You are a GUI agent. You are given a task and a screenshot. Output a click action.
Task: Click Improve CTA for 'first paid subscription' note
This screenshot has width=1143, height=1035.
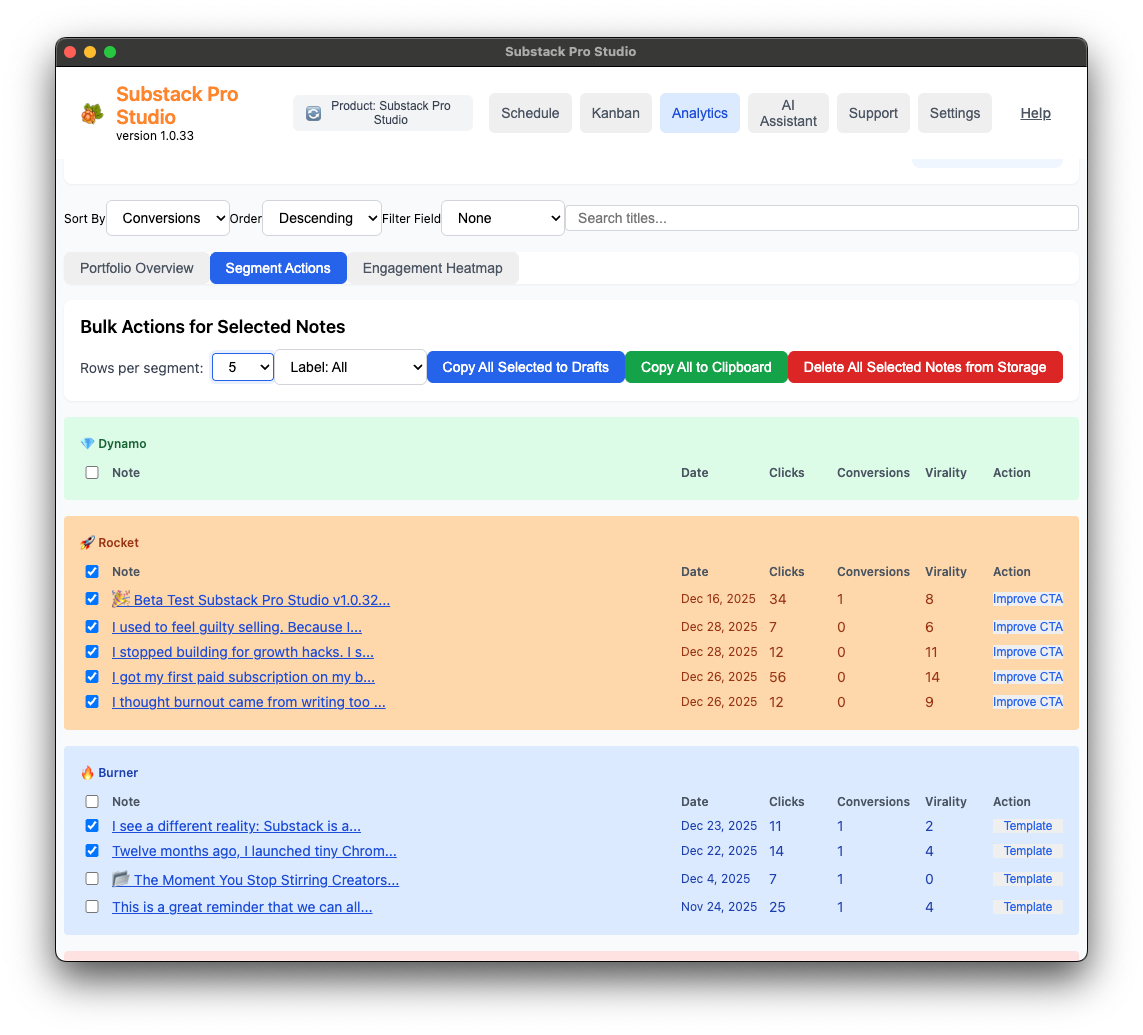coord(1027,676)
